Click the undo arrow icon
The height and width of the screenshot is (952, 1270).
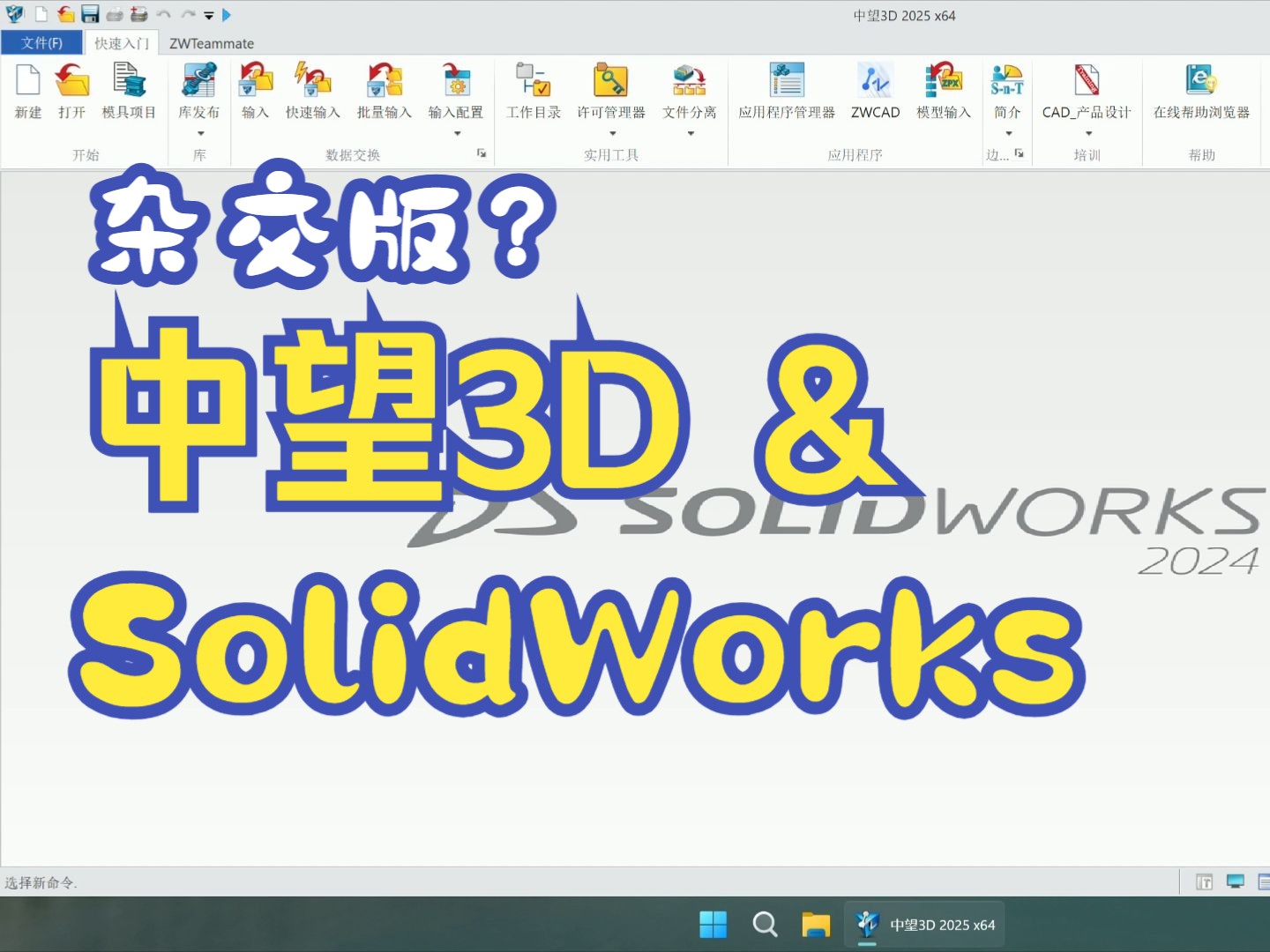coord(164,14)
